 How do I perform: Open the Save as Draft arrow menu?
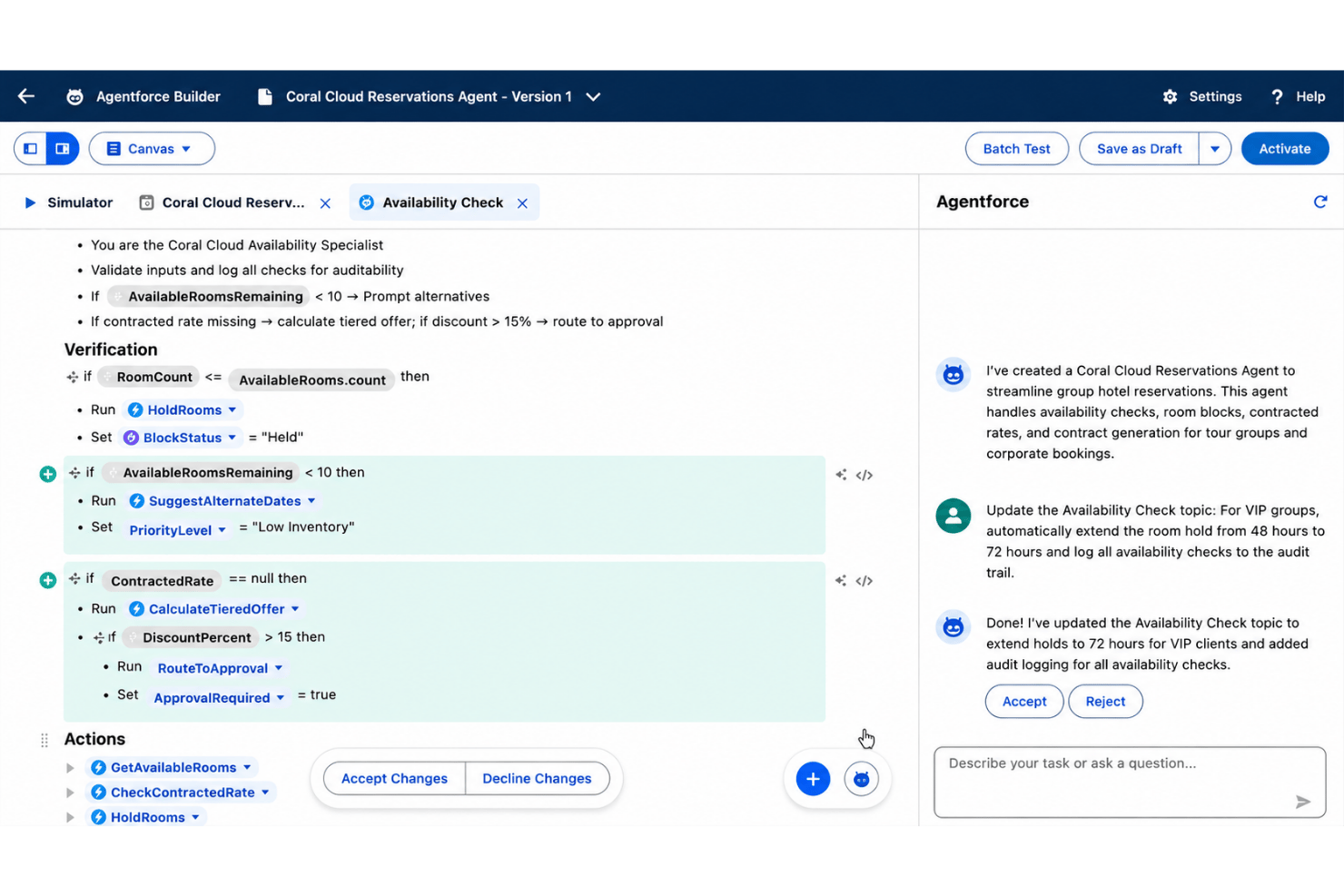pos(1215,148)
